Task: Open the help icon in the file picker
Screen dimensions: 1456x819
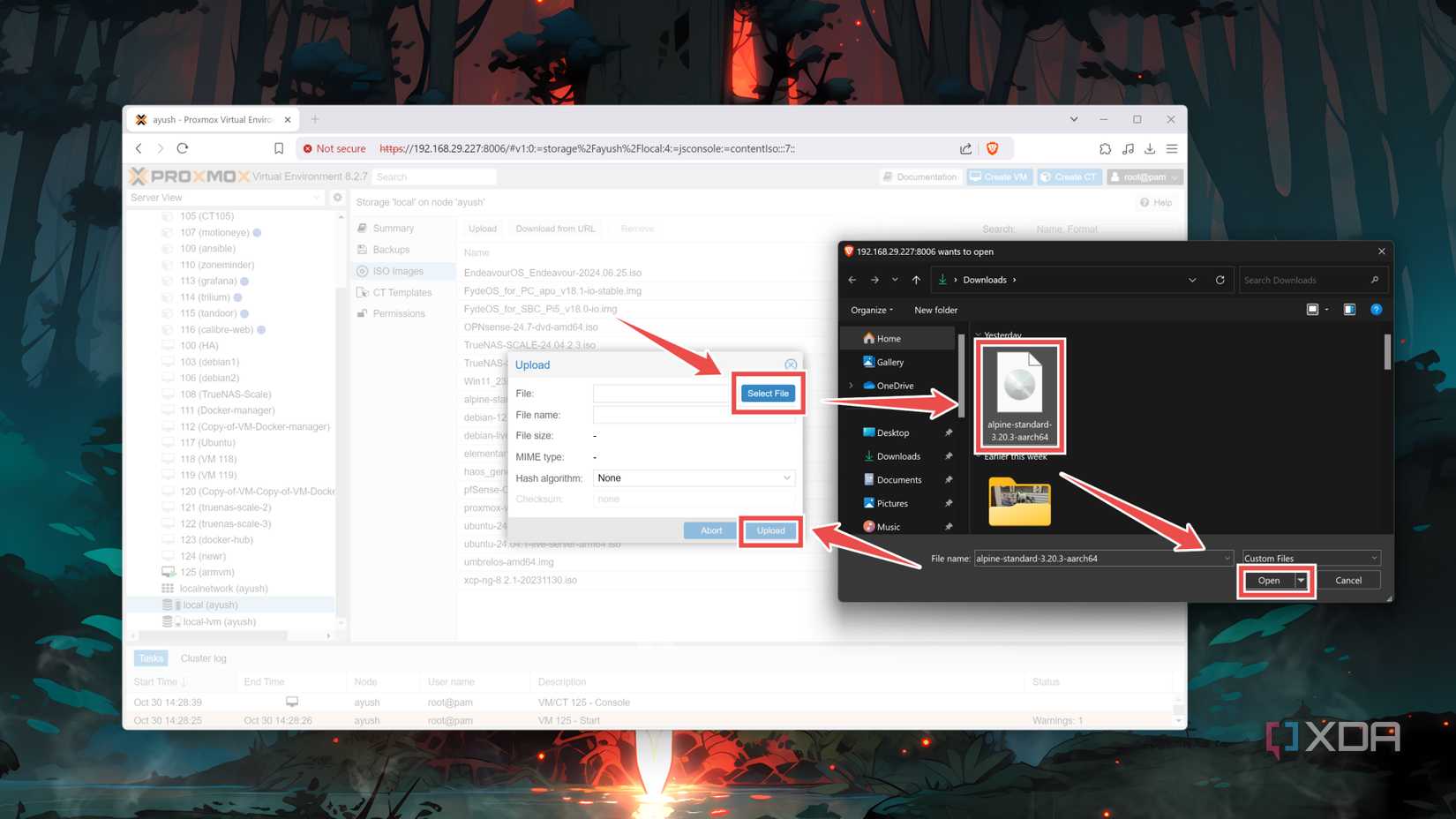Action: 1376,310
